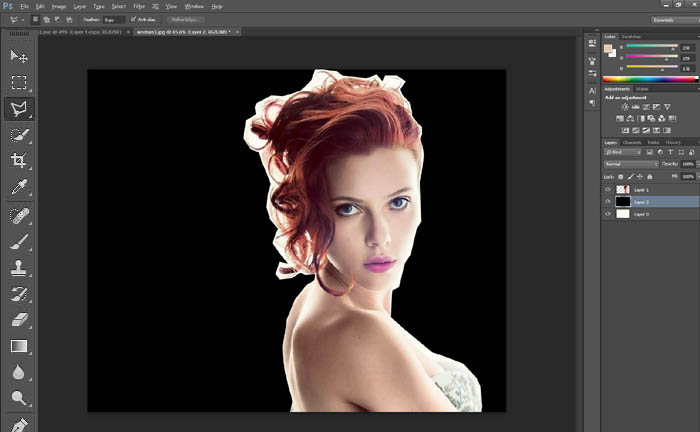Open the blend mode dropdown set to Normal
Image resolution: width=700 pixels, height=432 pixels.
630,164
